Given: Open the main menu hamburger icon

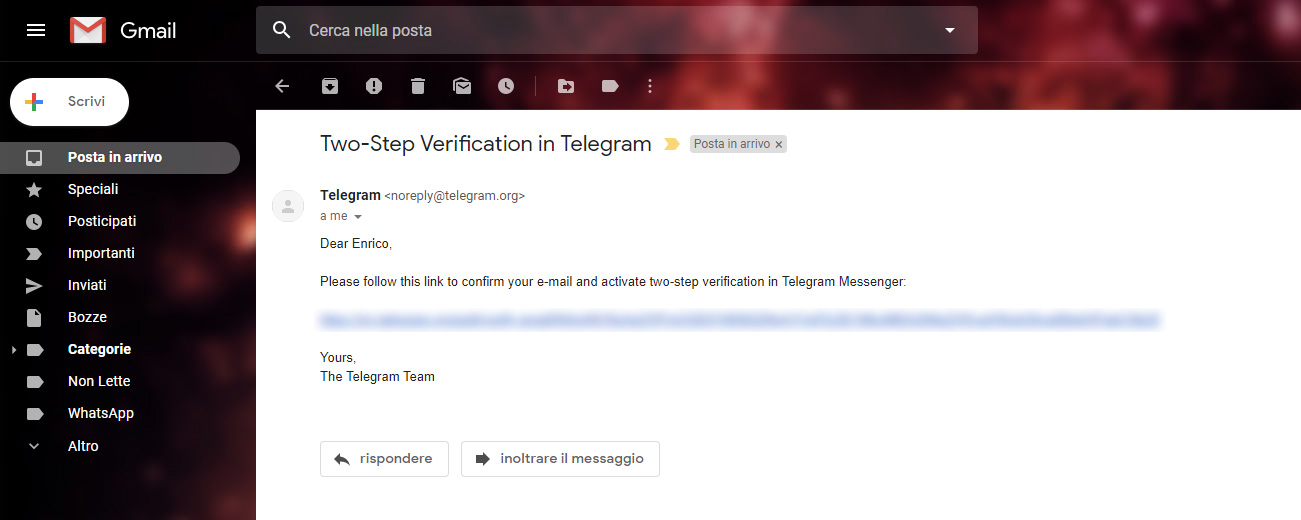Looking at the screenshot, I should 36,30.
